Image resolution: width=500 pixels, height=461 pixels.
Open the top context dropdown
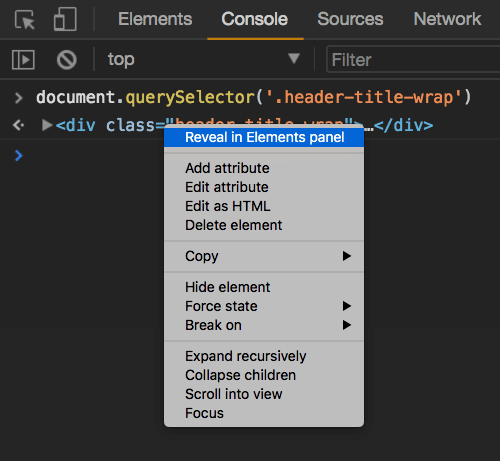click(203, 60)
